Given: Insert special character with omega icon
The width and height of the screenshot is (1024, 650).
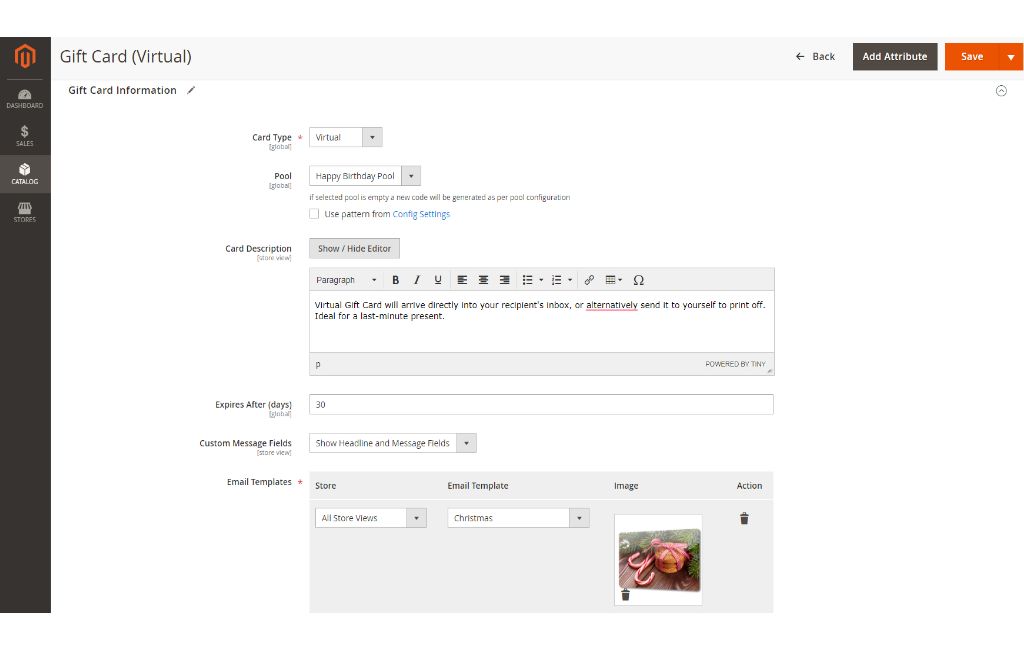Looking at the screenshot, I should point(639,280).
